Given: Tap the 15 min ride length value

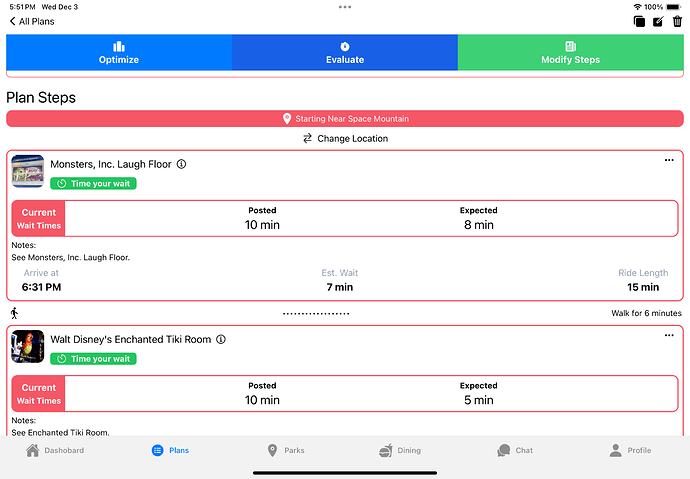Looking at the screenshot, I should tap(643, 287).
